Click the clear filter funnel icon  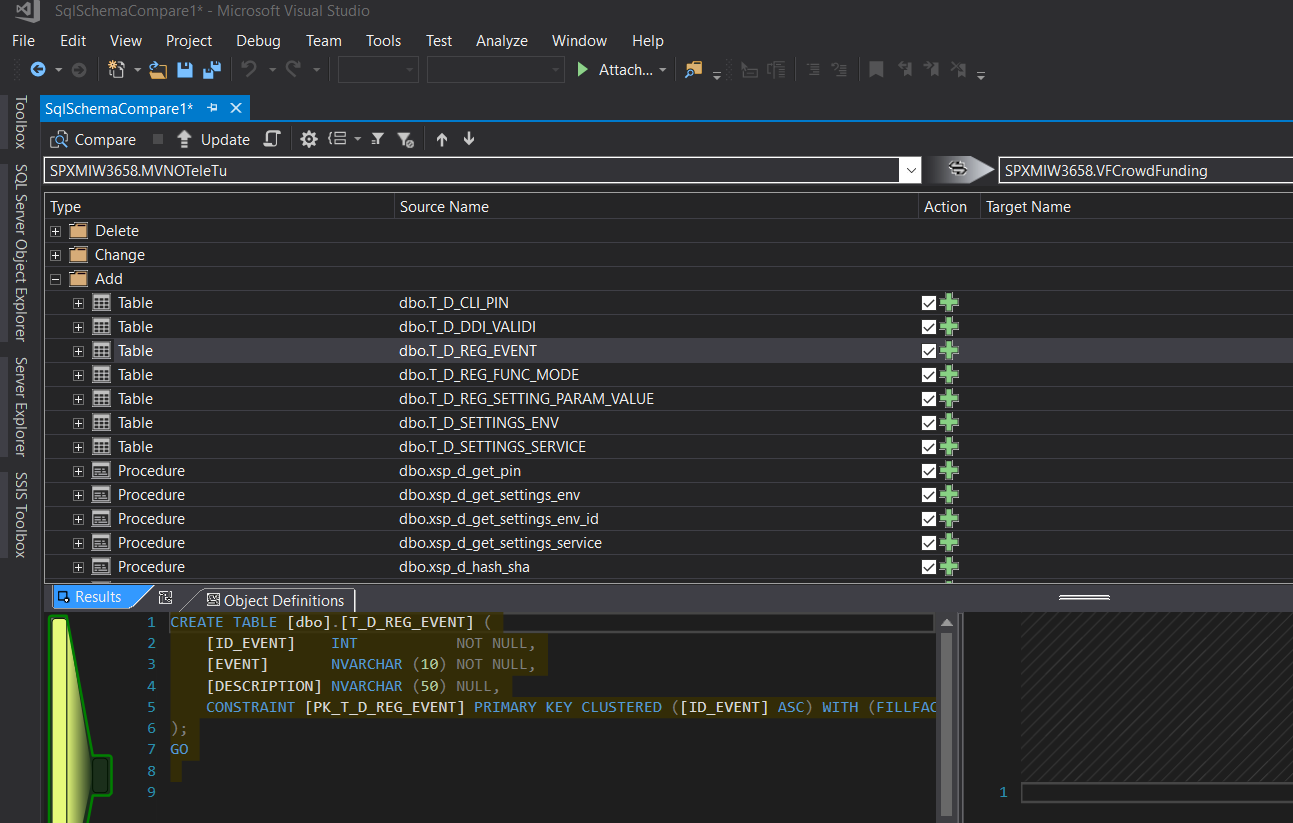(x=405, y=139)
